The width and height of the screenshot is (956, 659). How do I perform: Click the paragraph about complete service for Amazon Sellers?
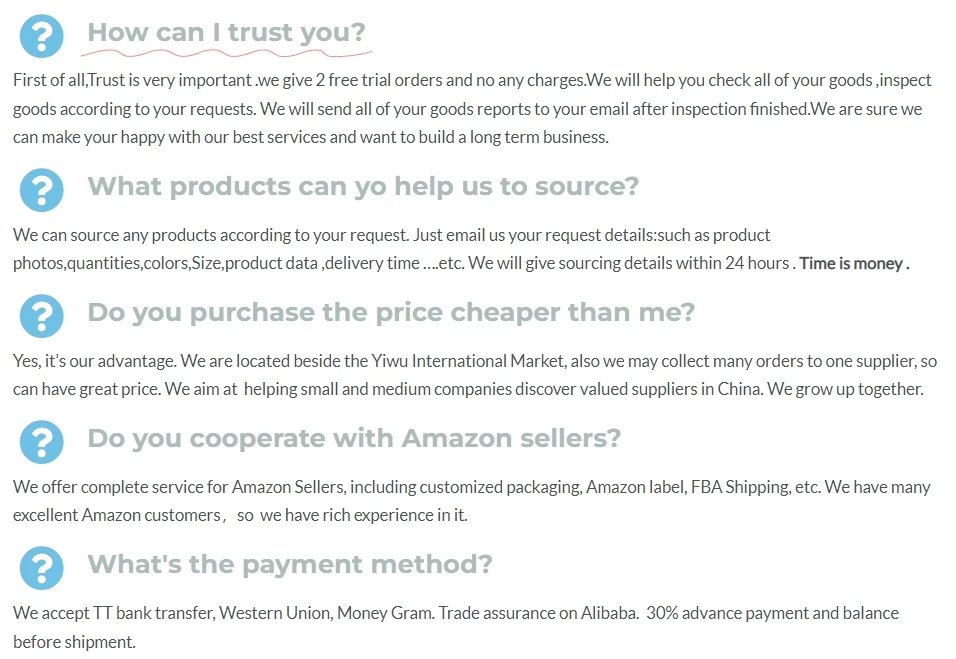click(471, 501)
